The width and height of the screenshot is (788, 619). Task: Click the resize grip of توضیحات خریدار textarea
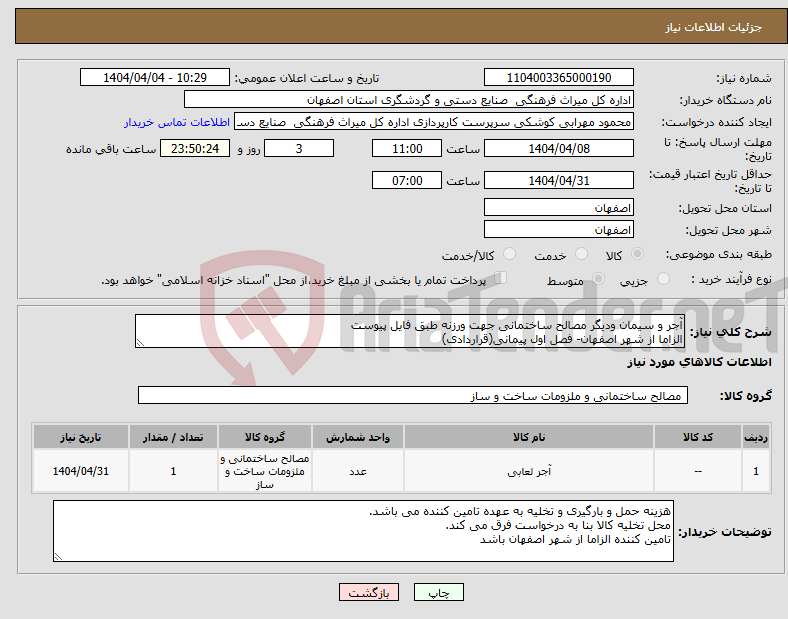(58, 557)
